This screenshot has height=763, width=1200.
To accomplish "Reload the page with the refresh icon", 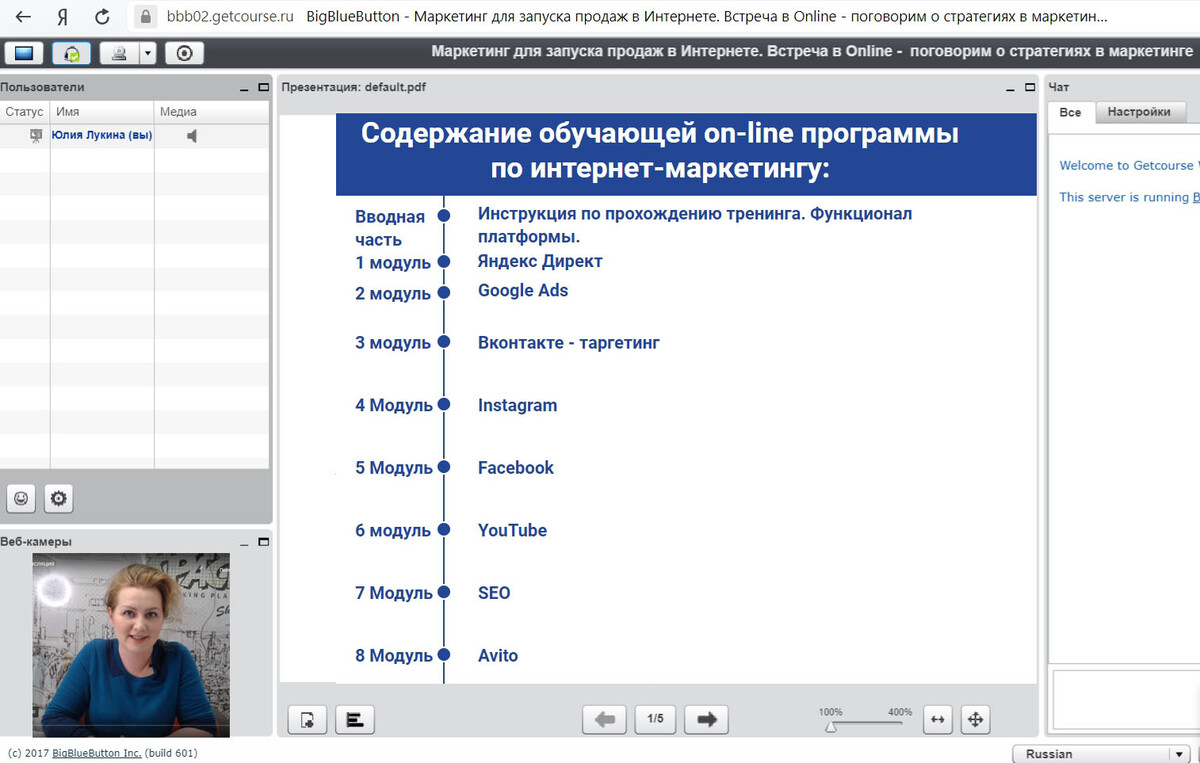I will point(102,17).
